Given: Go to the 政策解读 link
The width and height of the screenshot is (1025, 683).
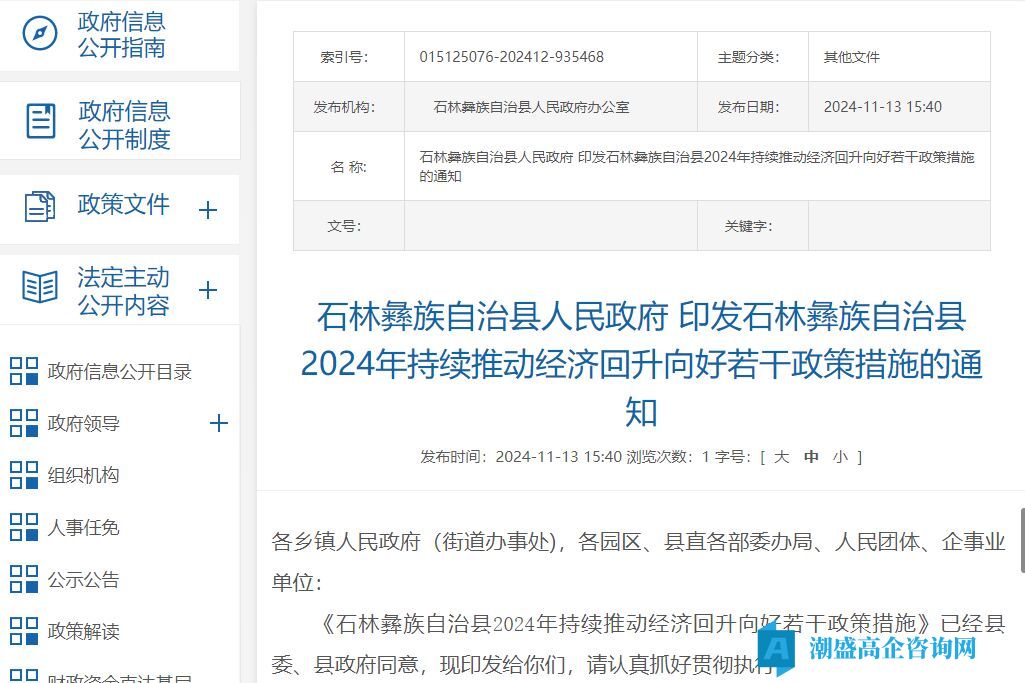Looking at the screenshot, I should [x=83, y=631].
